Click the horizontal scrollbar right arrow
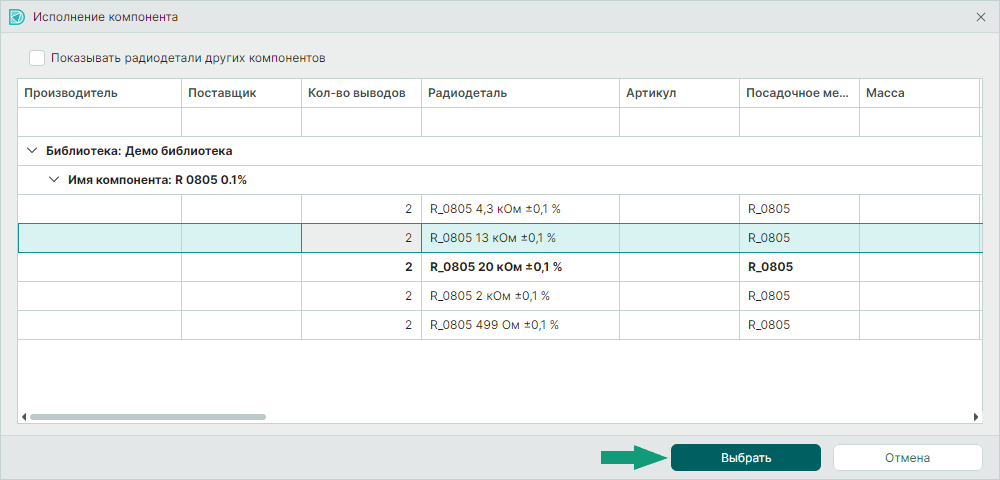Viewport: 1000px width, 480px height. point(976,417)
